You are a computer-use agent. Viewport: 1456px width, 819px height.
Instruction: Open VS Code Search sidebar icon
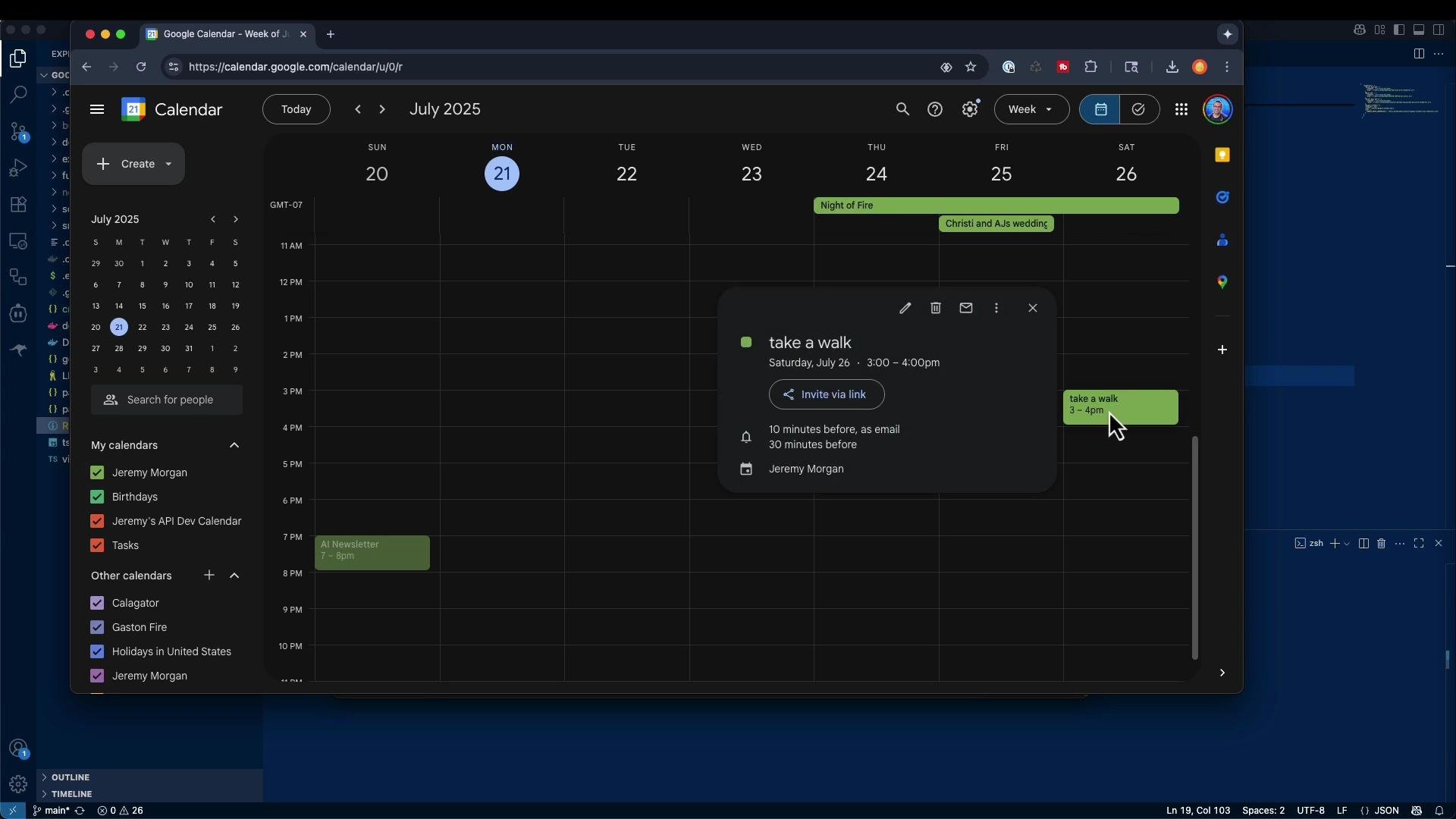pos(18,95)
